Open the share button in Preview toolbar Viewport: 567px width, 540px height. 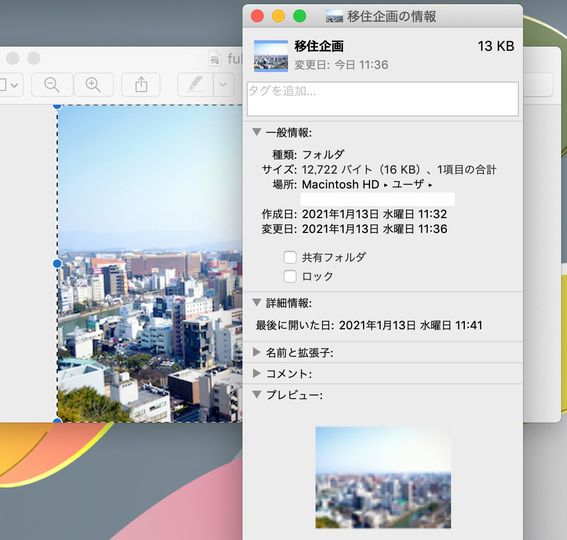click(x=141, y=85)
